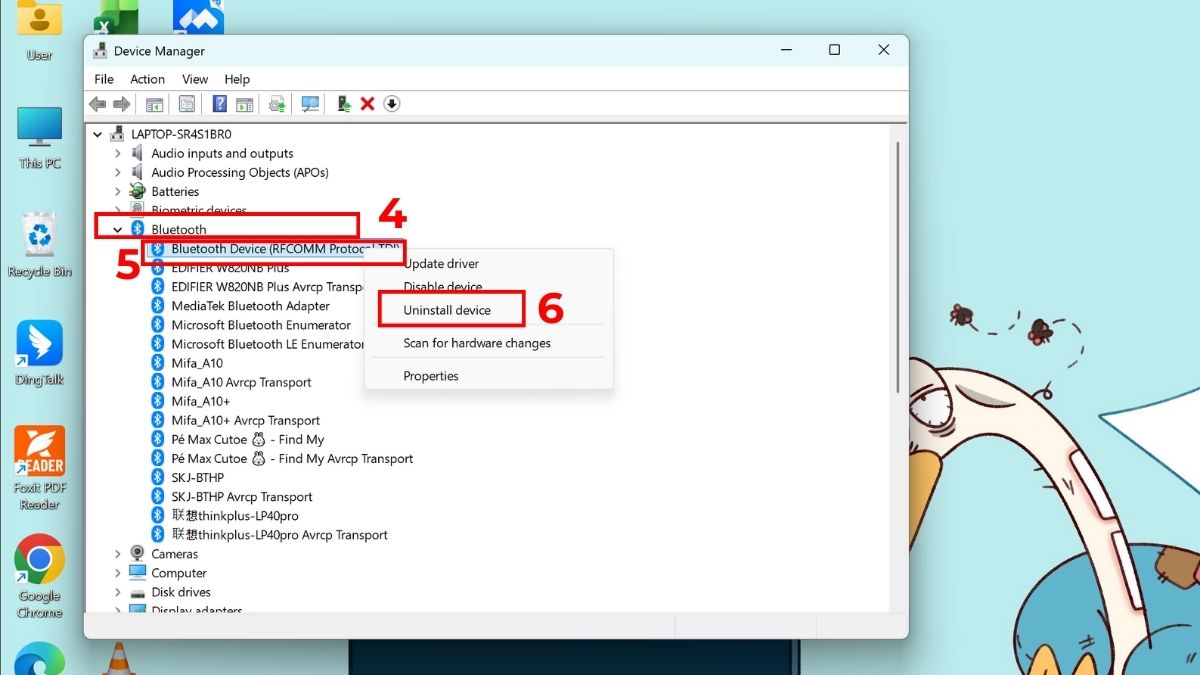
Task: Click the Bluetooth icon beside Mifa_A10+ Avrcp Transport
Action: tap(157, 420)
